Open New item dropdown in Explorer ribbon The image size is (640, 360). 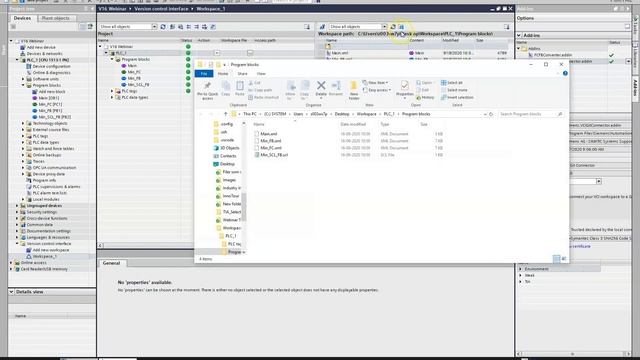[x=375, y=82]
